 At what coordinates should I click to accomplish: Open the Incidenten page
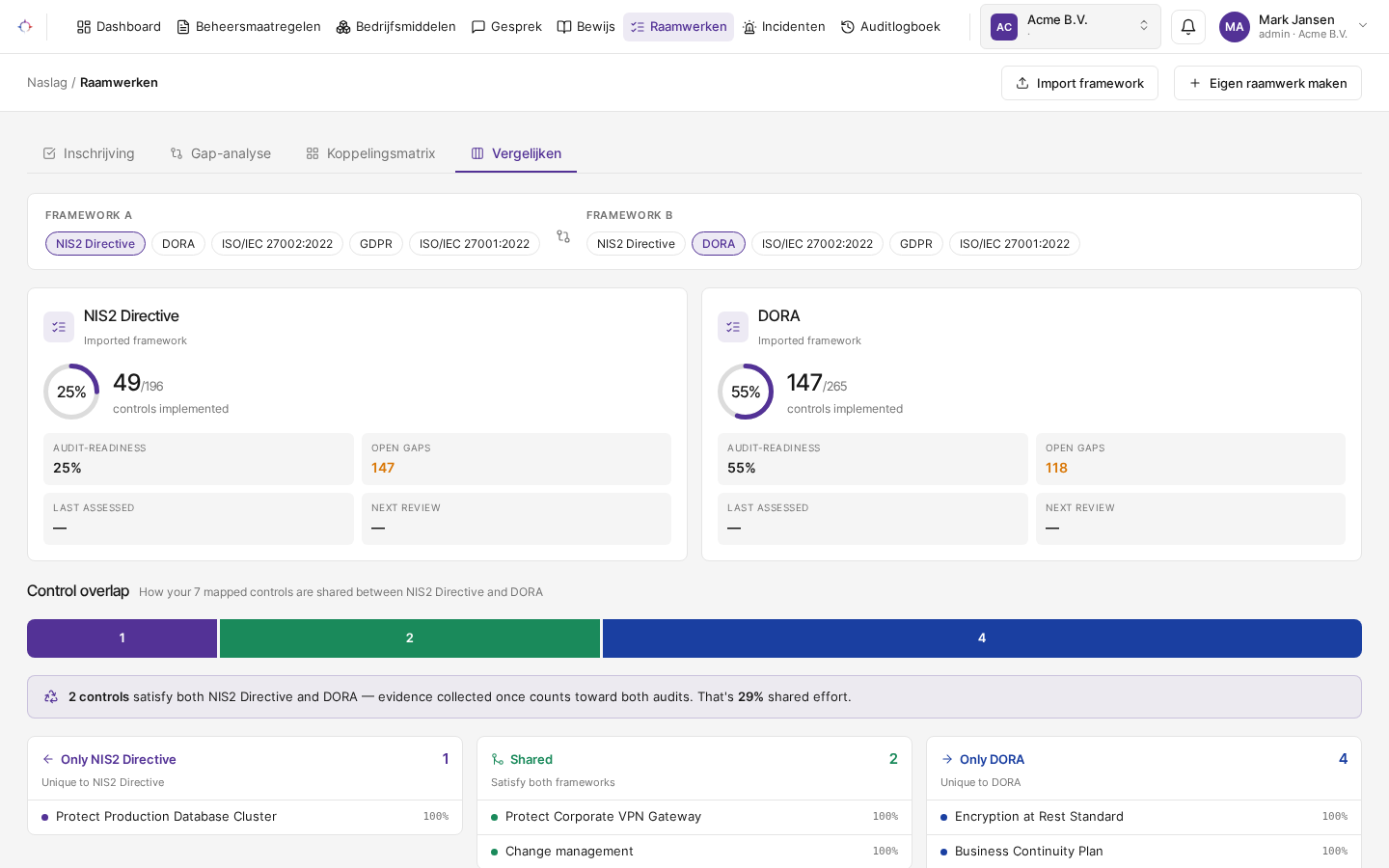point(783,27)
